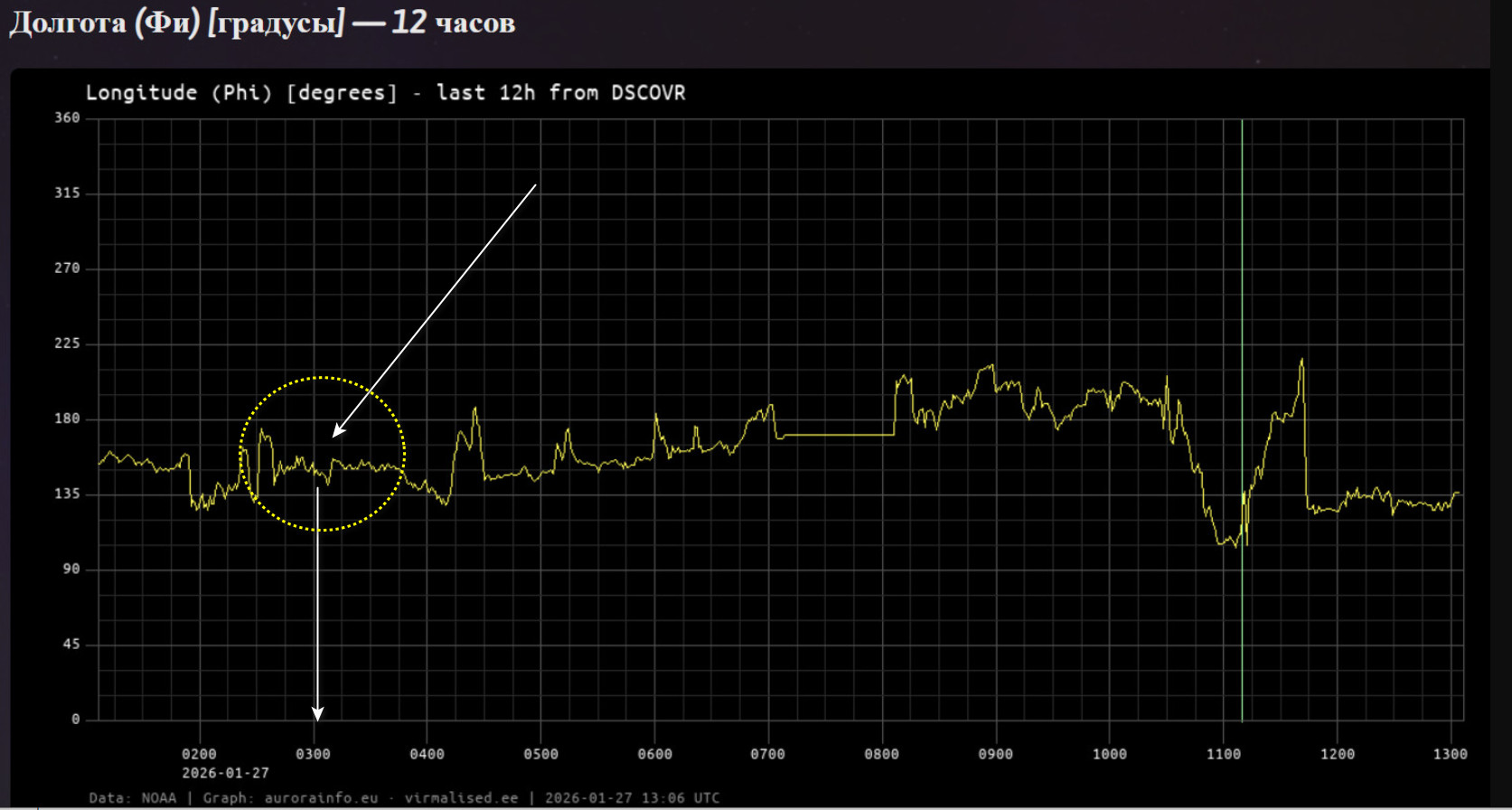The width and height of the screenshot is (1512, 810).
Task: Select the 0500 tick label on the time axis
Action: coord(540,754)
